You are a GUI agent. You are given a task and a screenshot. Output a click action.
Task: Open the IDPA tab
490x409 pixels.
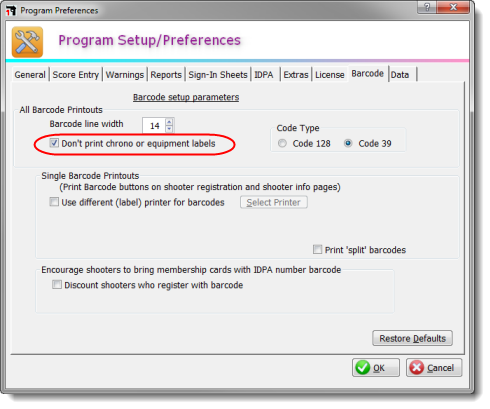coord(264,75)
